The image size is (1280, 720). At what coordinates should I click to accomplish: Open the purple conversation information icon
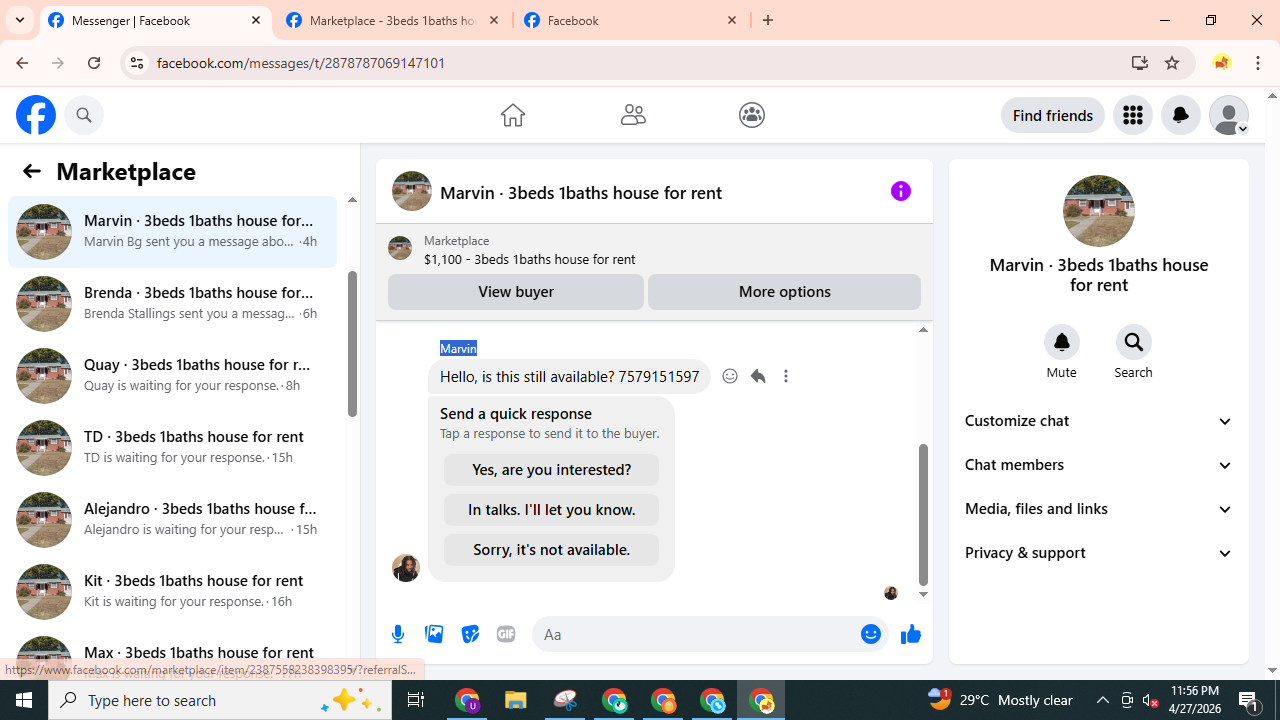901,191
